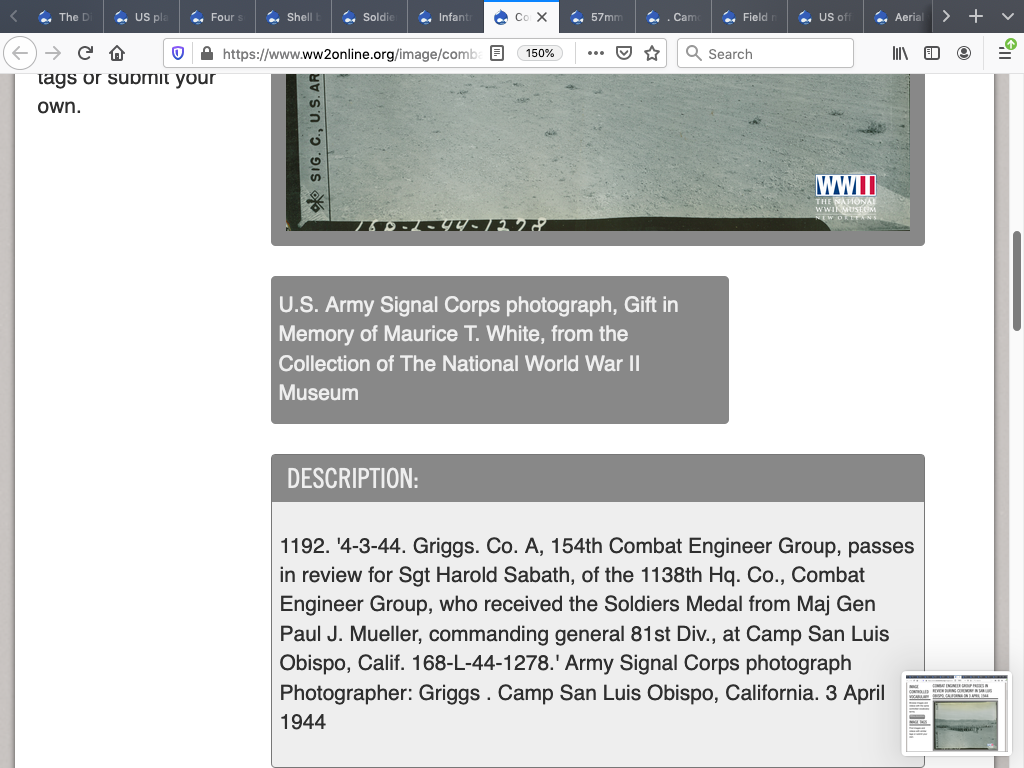Screen dimensions: 1024x768
Task: List all open tabs with chevron
Action: coord(1006,17)
